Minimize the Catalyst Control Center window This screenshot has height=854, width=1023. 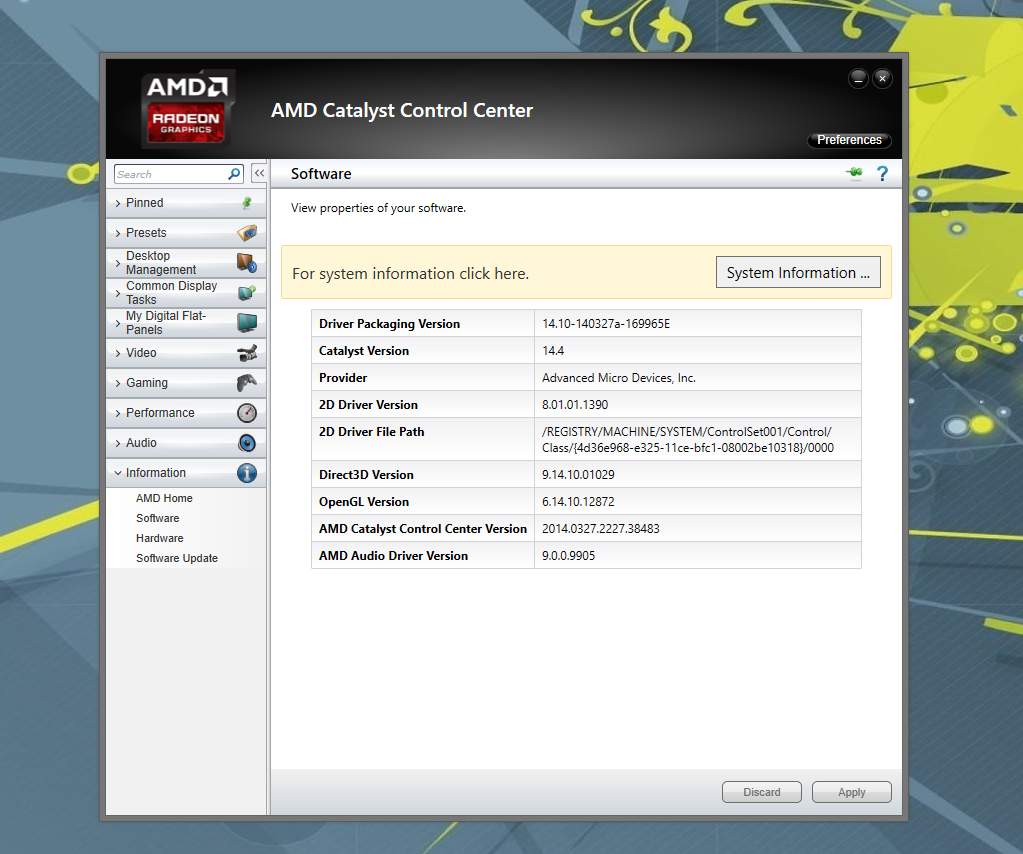coord(859,78)
